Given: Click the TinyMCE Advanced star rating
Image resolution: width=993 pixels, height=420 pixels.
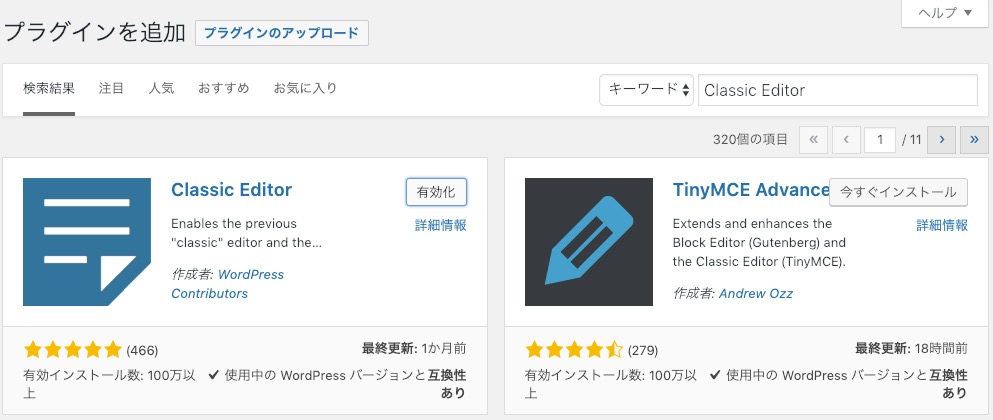Looking at the screenshot, I should pyautogui.click(x=574, y=350).
